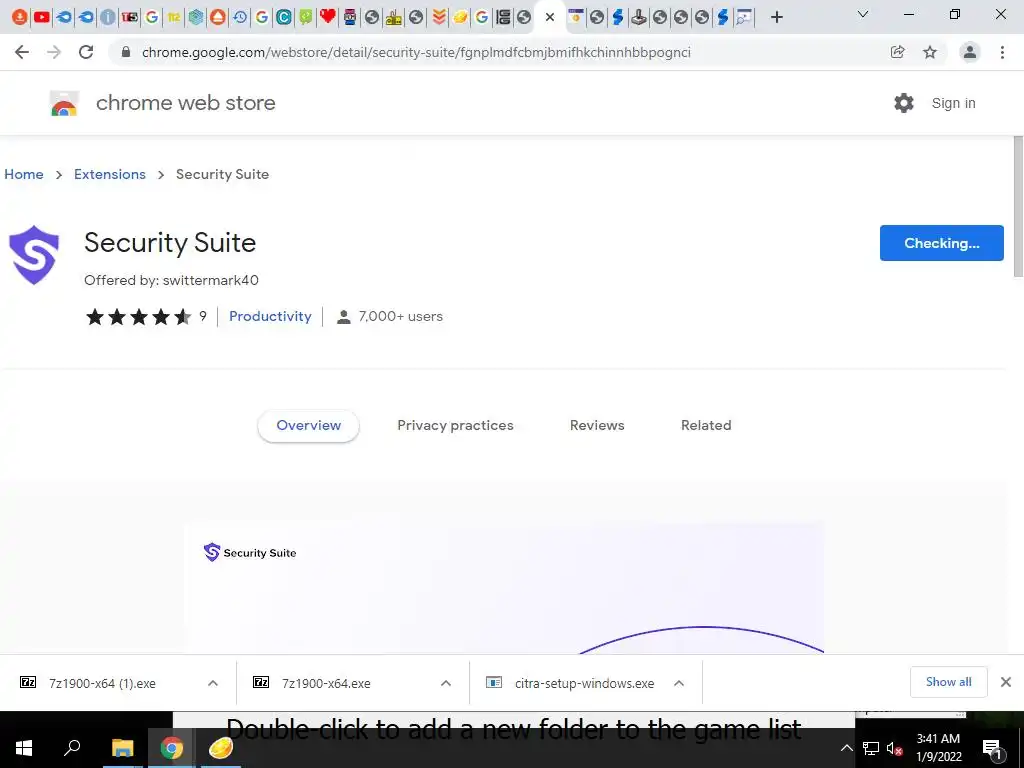Viewport: 1024px width, 768px height.
Task: Go back to the previous page
Action: click(x=22, y=52)
